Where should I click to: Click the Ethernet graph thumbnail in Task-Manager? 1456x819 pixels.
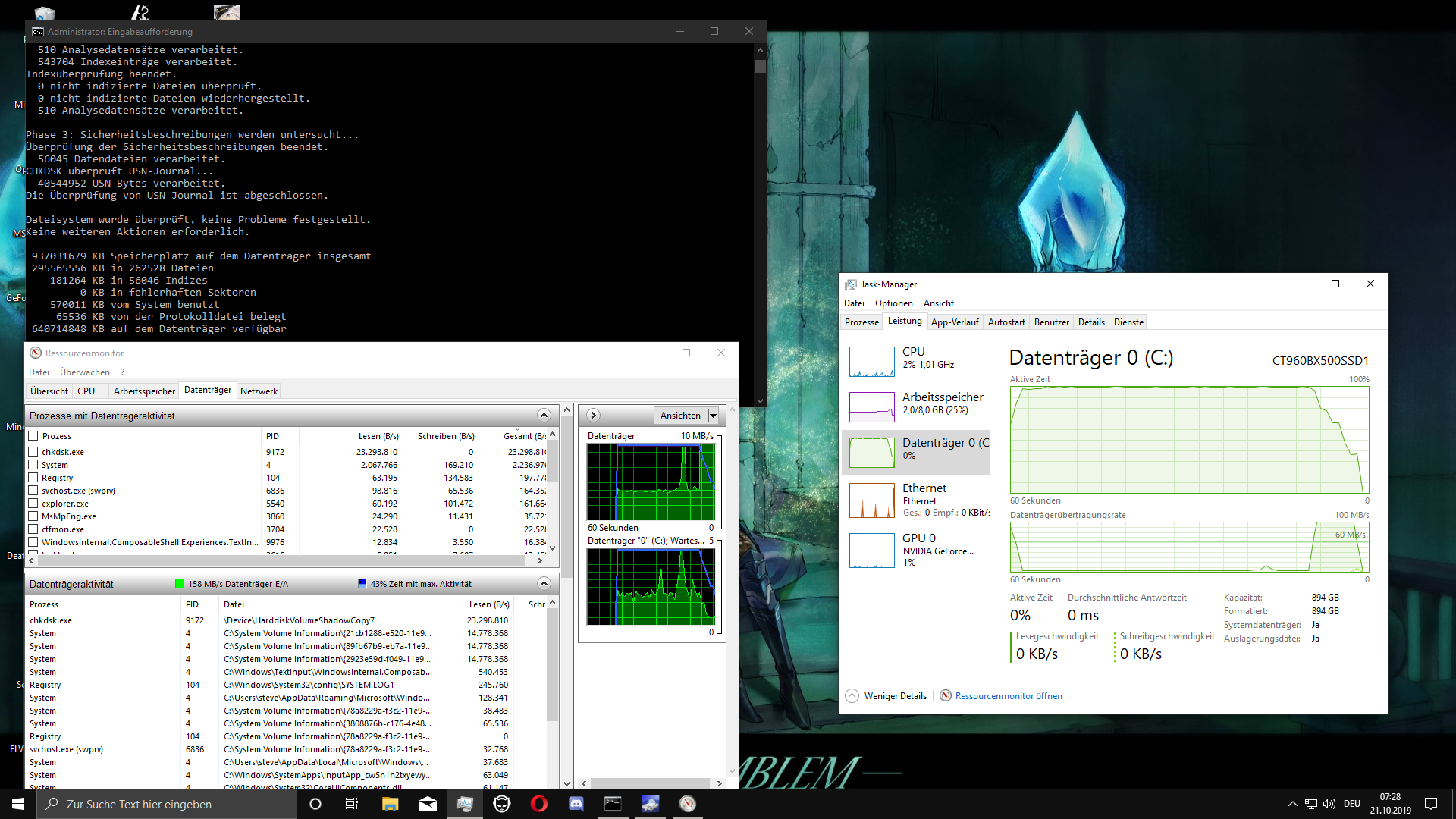point(871,500)
